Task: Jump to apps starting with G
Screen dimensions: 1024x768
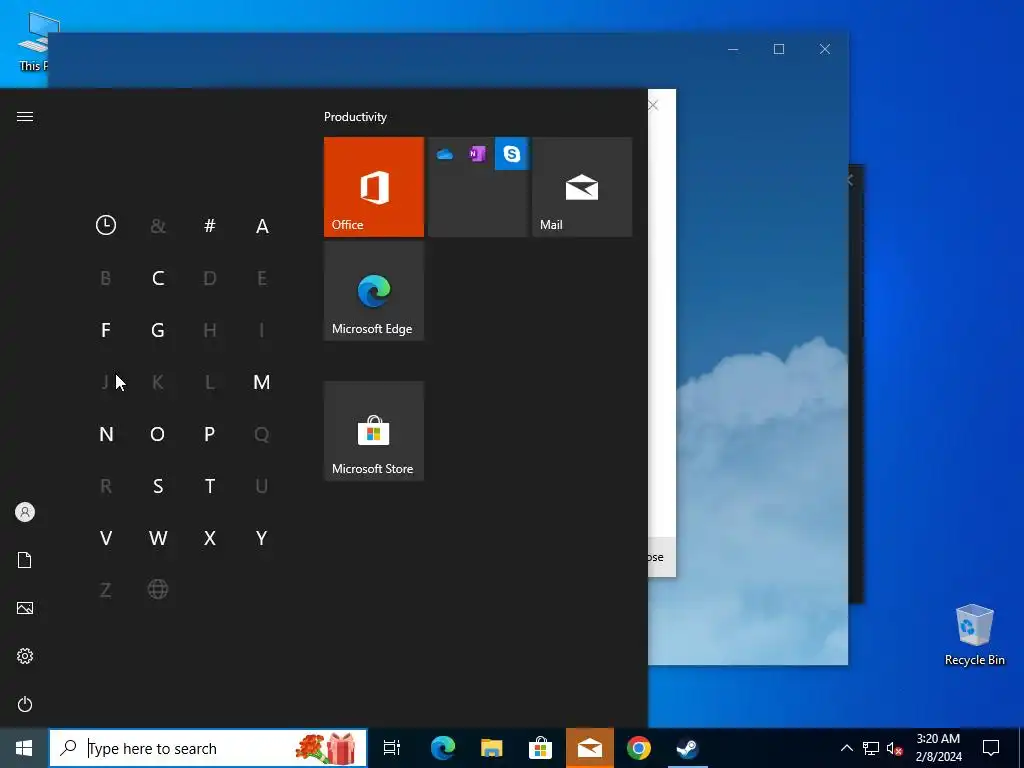Action: [157, 330]
